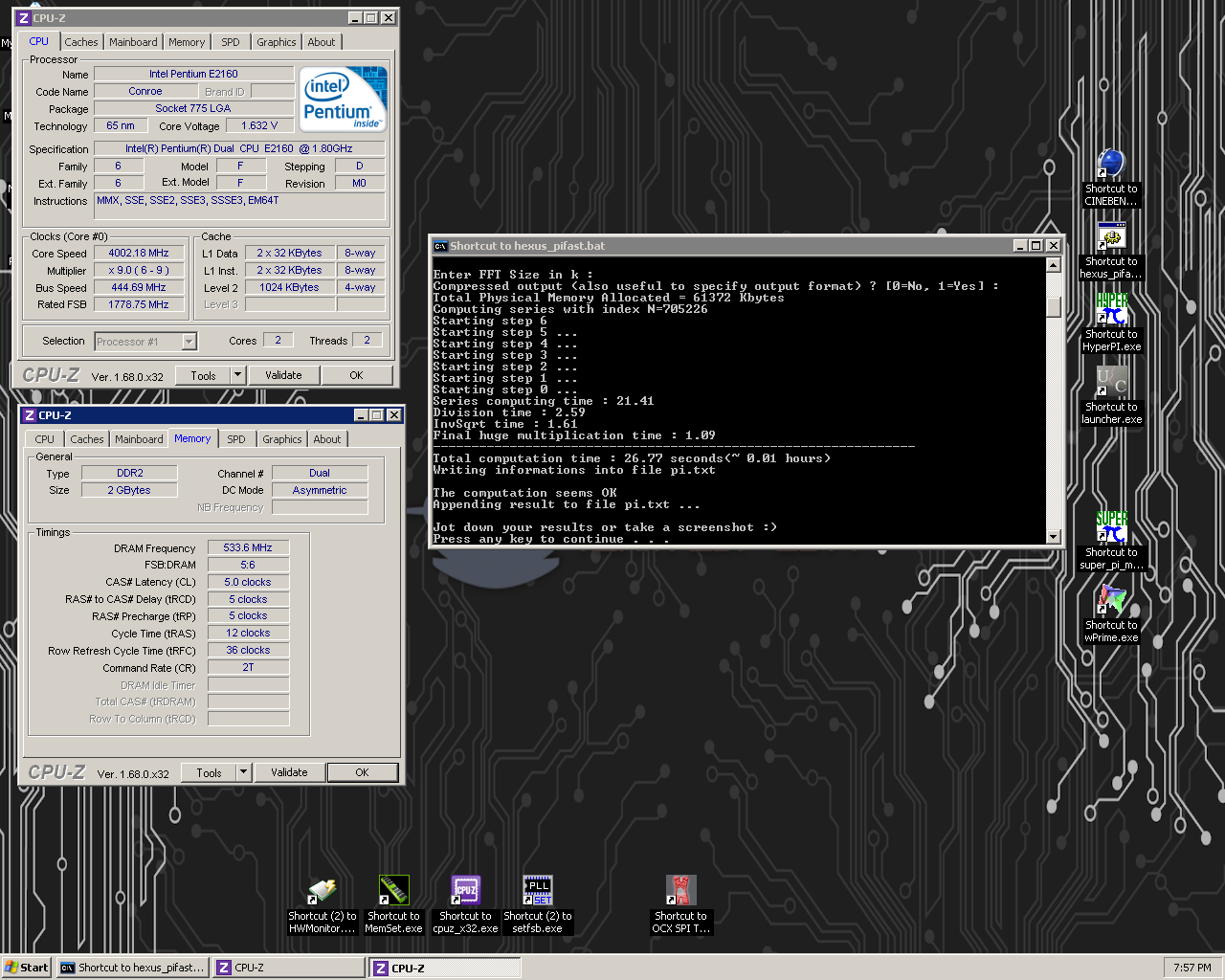The width and height of the screenshot is (1225, 980).
Task: Click the Windows Start button
Action: pos(27,968)
